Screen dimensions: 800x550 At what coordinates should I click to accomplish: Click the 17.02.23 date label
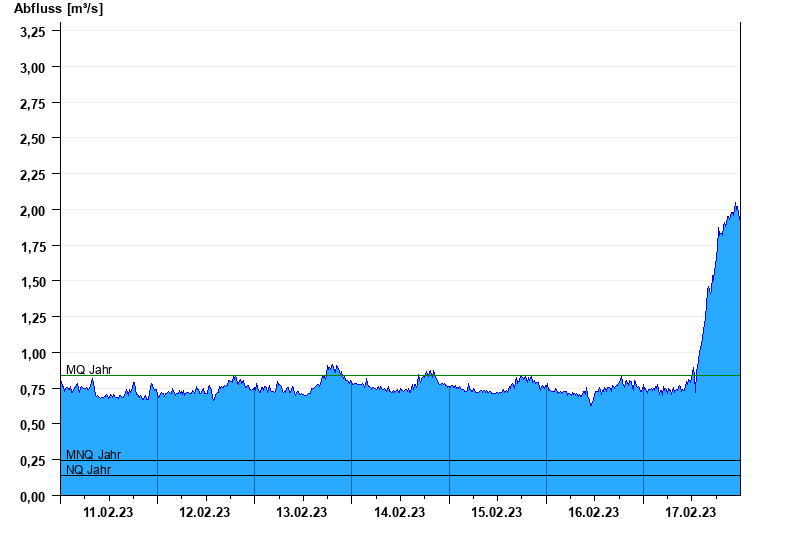[691, 512]
